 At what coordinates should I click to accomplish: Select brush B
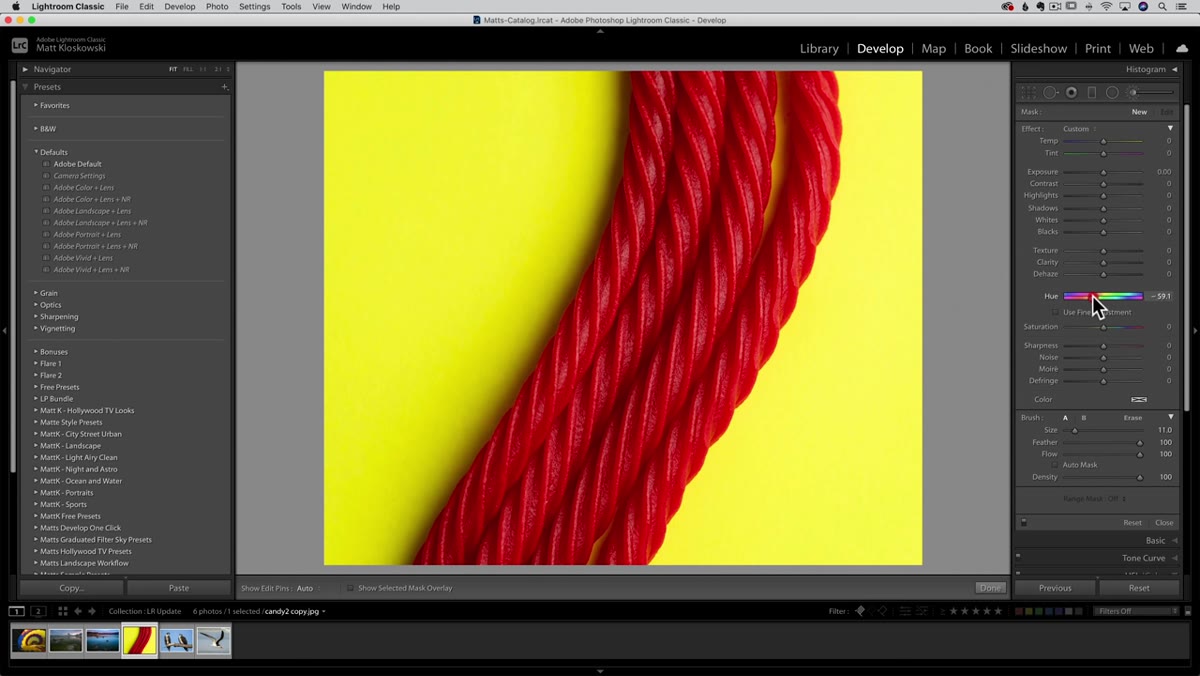pyautogui.click(x=1084, y=418)
